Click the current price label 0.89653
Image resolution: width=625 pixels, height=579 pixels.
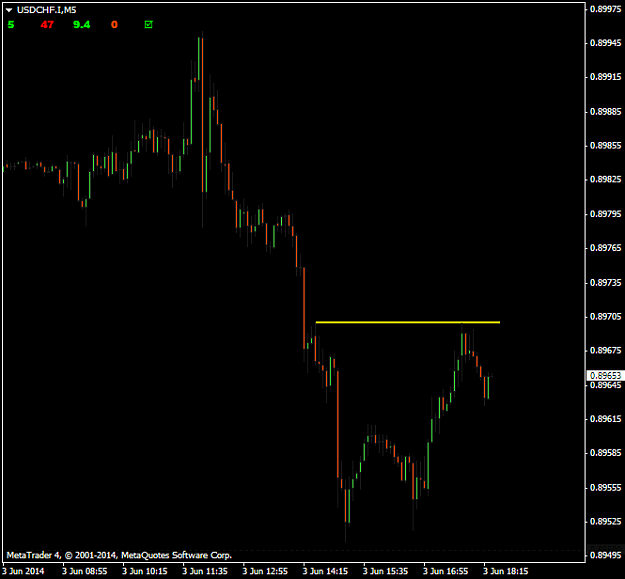point(605,376)
